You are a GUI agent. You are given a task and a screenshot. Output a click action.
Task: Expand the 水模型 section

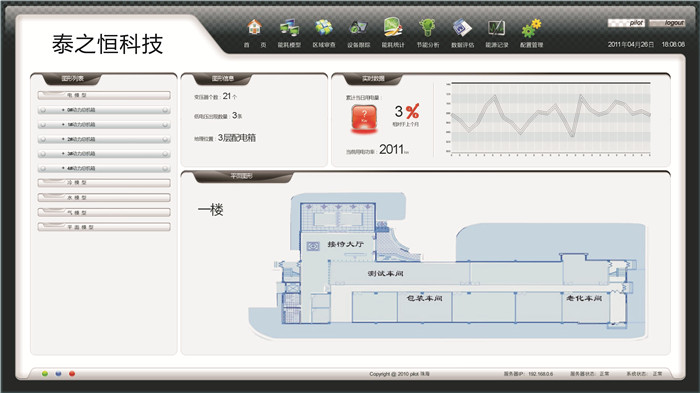click(104, 197)
